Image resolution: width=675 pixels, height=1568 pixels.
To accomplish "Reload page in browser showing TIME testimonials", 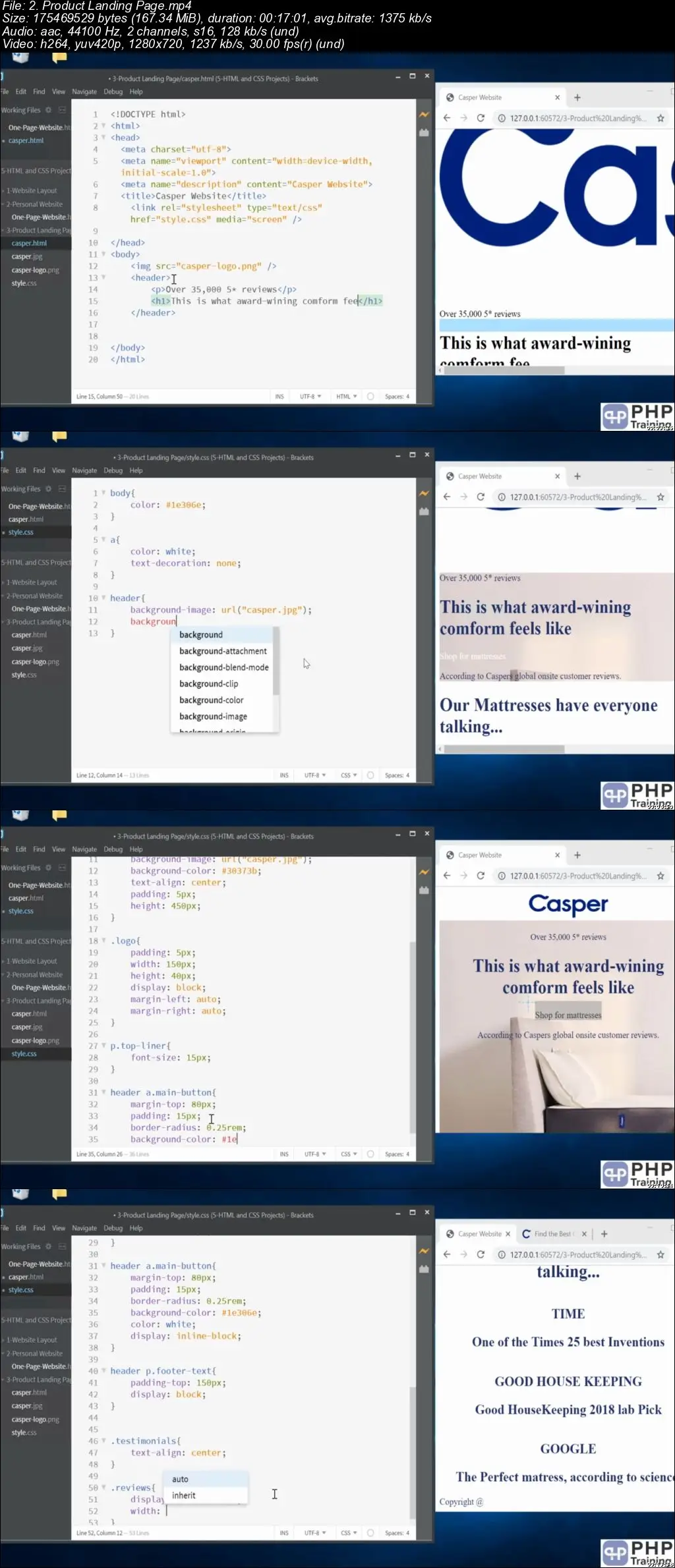I will (481, 1255).
